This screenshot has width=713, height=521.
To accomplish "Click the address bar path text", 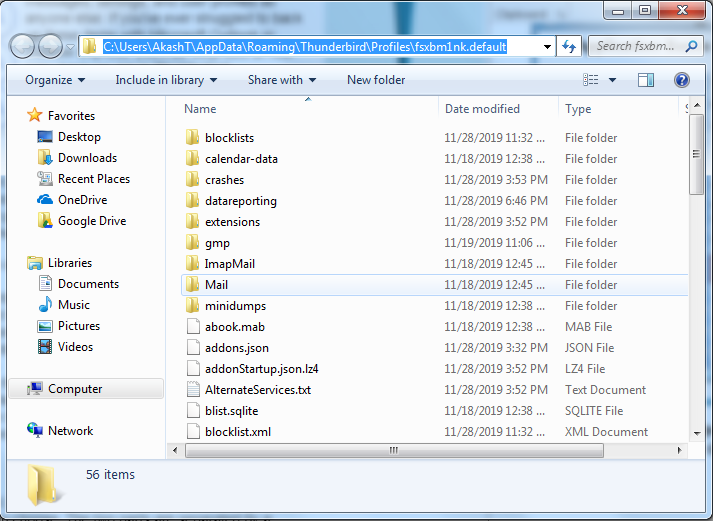I will pos(305,46).
